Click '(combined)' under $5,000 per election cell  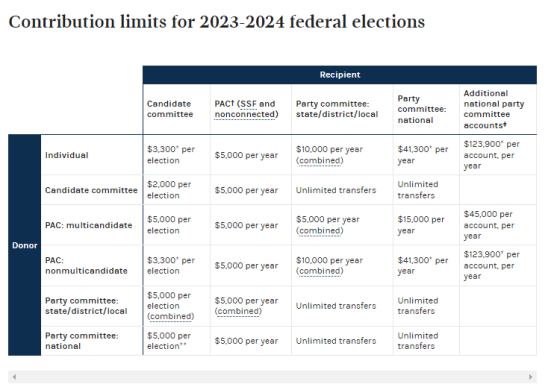tap(171, 316)
